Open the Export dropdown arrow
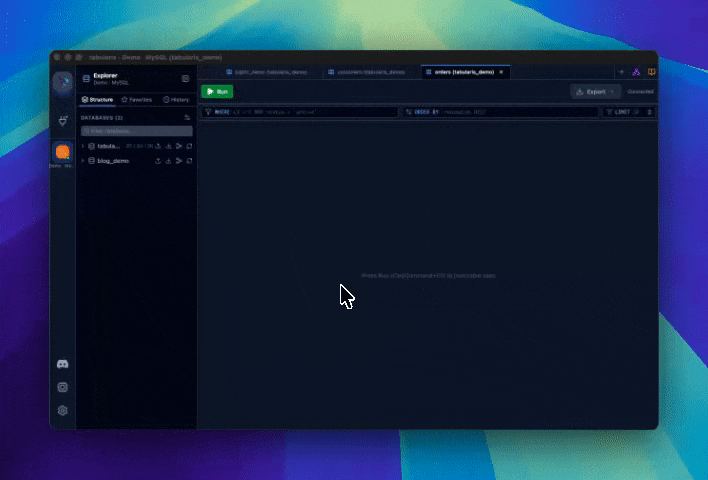This screenshot has height=480, width=708. coord(612,92)
